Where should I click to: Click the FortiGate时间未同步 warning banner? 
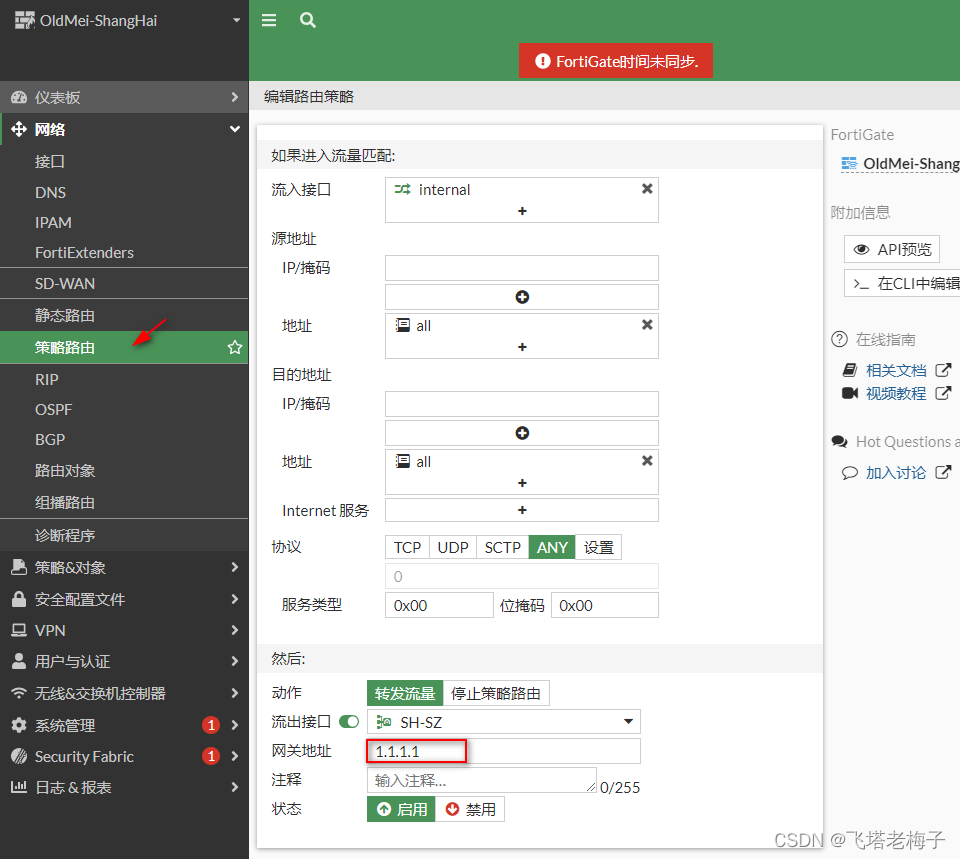[x=616, y=61]
